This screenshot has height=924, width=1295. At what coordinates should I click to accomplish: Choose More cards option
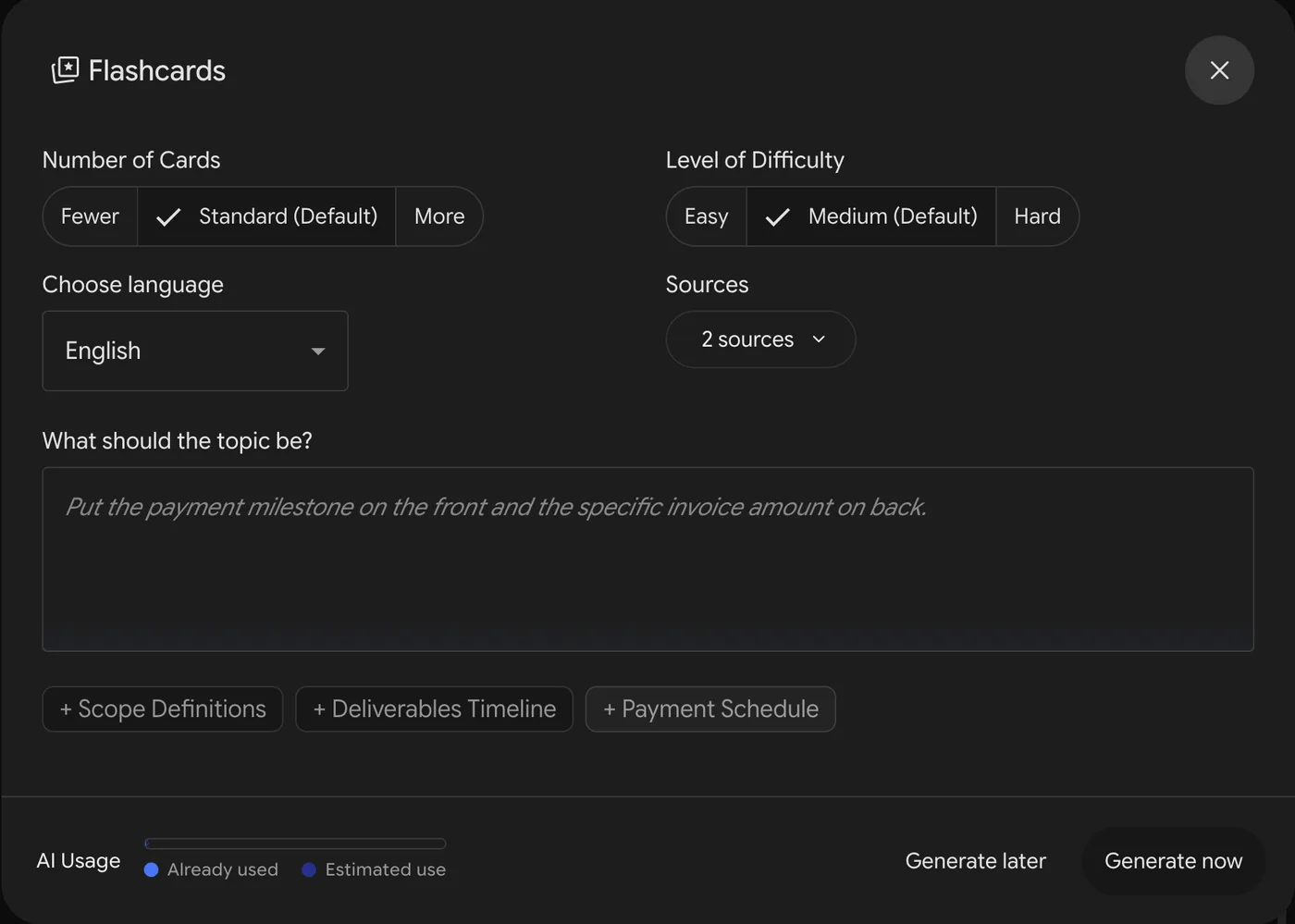point(439,216)
